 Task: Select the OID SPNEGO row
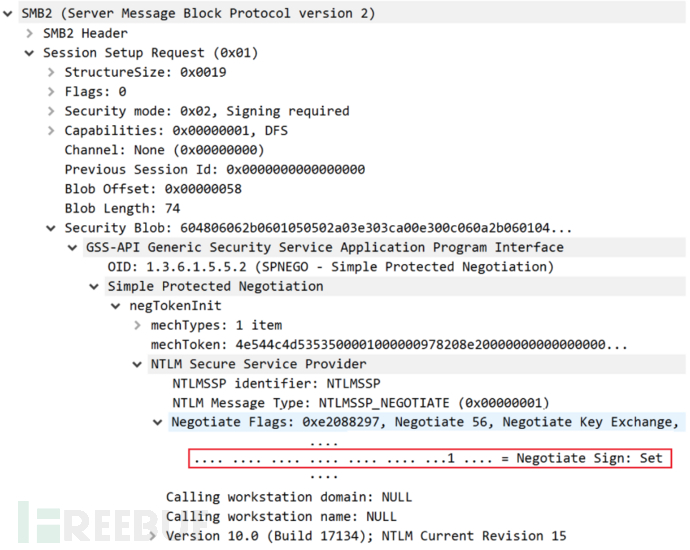click(x=330, y=267)
